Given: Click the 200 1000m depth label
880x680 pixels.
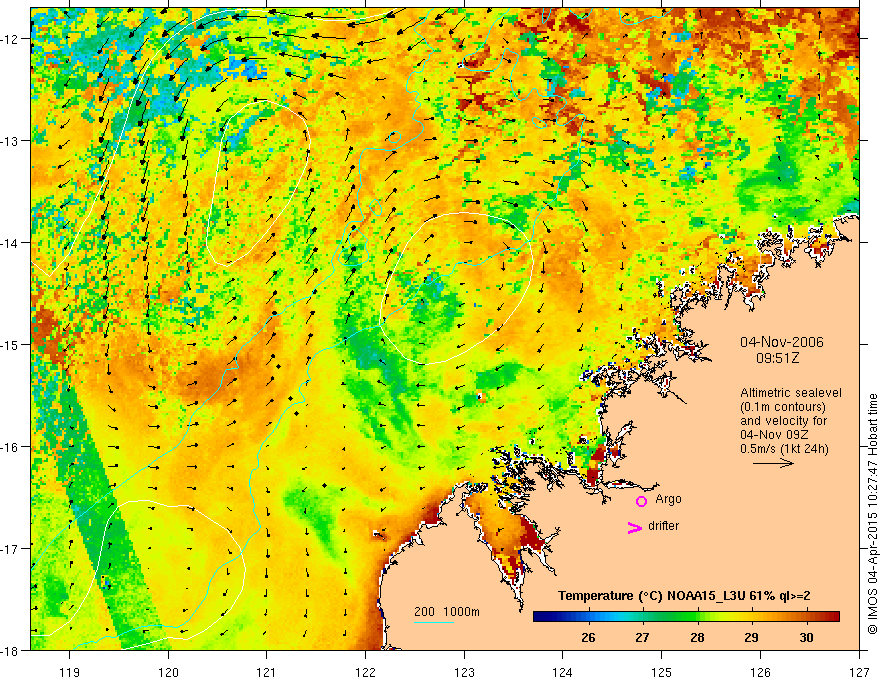Looking at the screenshot, I should tap(447, 612).
